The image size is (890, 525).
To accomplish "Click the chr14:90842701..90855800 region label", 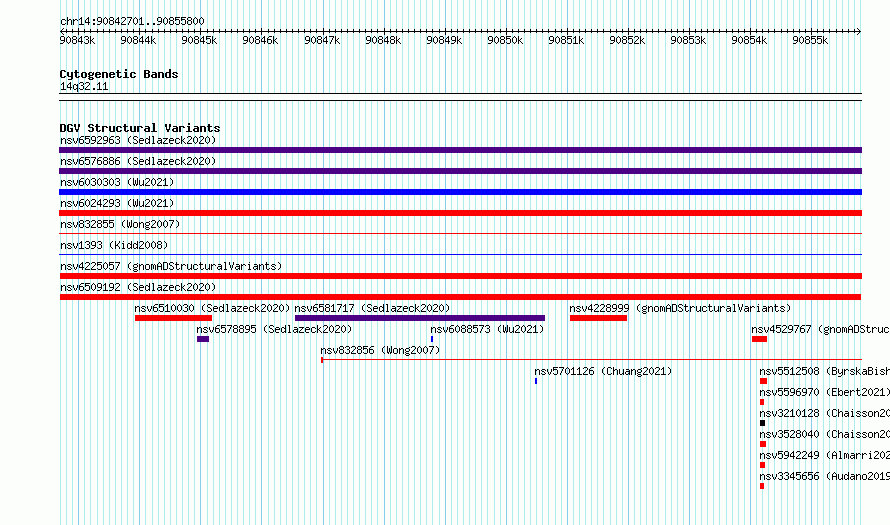I will click(x=132, y=21).
